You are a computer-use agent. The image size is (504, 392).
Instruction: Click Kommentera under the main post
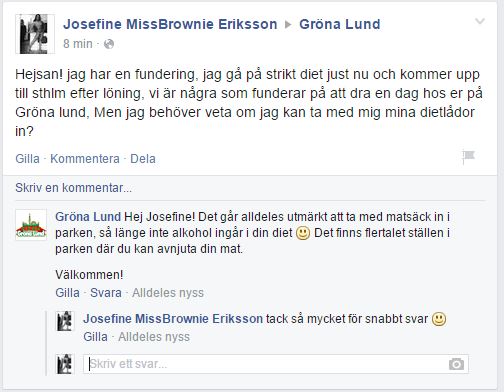[85, 159]
